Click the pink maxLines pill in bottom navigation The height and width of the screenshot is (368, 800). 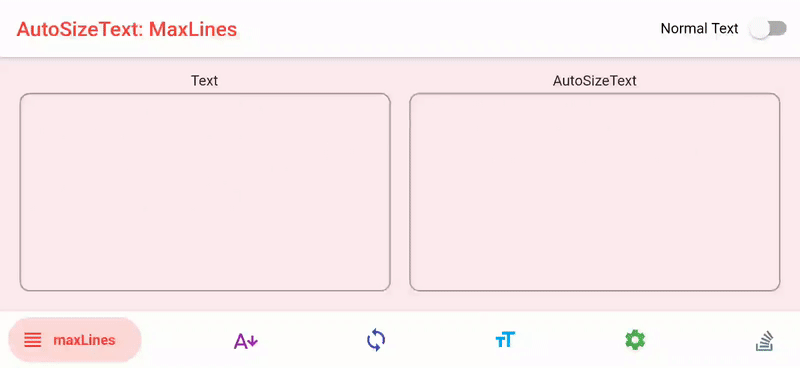(75, 340)
